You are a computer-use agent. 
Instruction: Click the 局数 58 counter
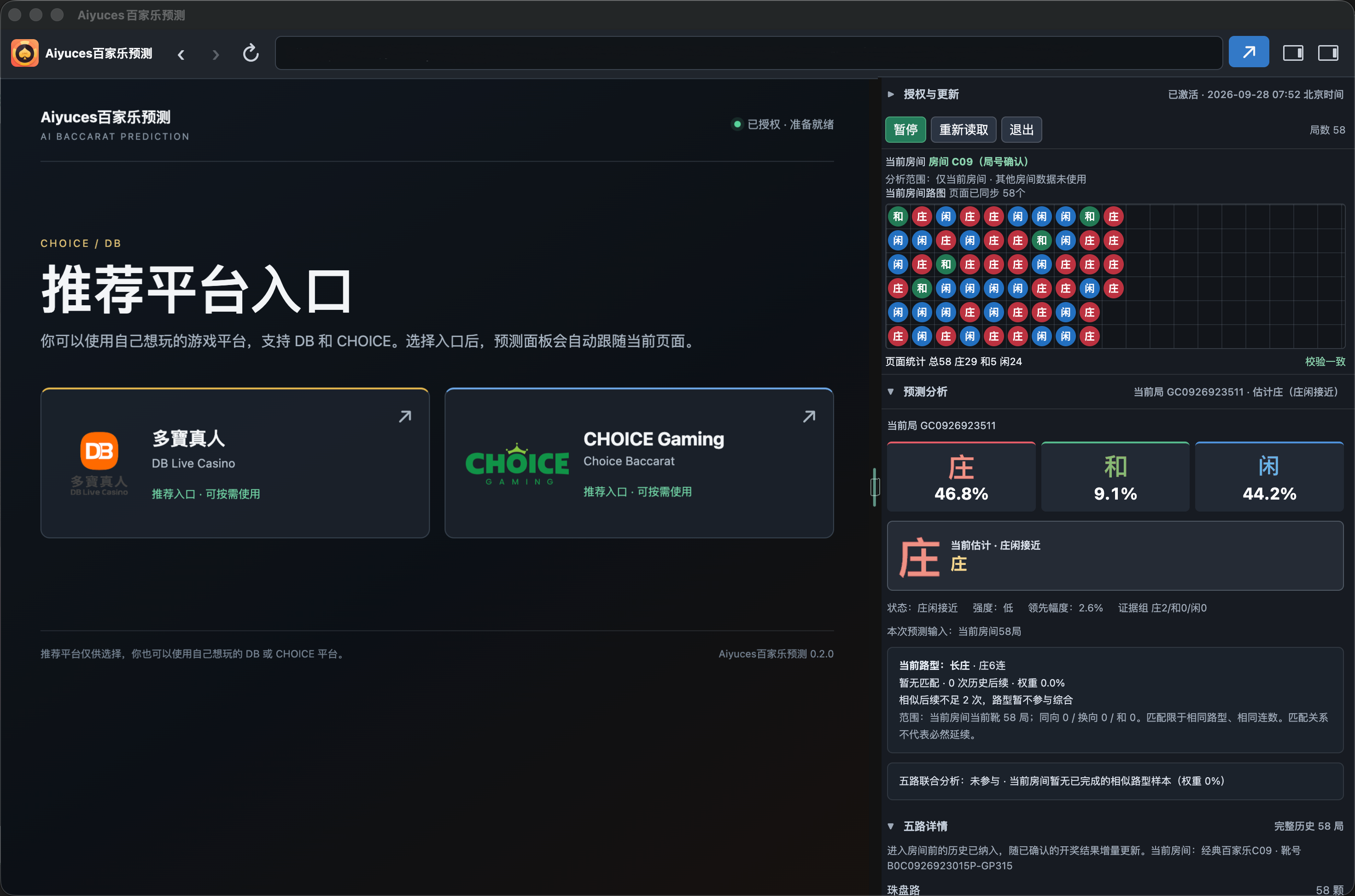pyautogui.click(x=1327, y=130)
